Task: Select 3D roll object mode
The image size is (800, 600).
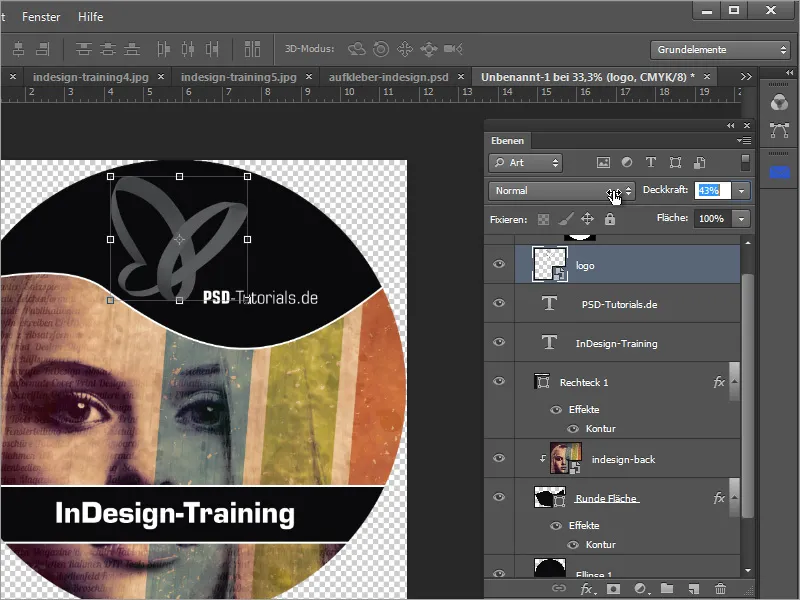Action: (x=381, y=49)
